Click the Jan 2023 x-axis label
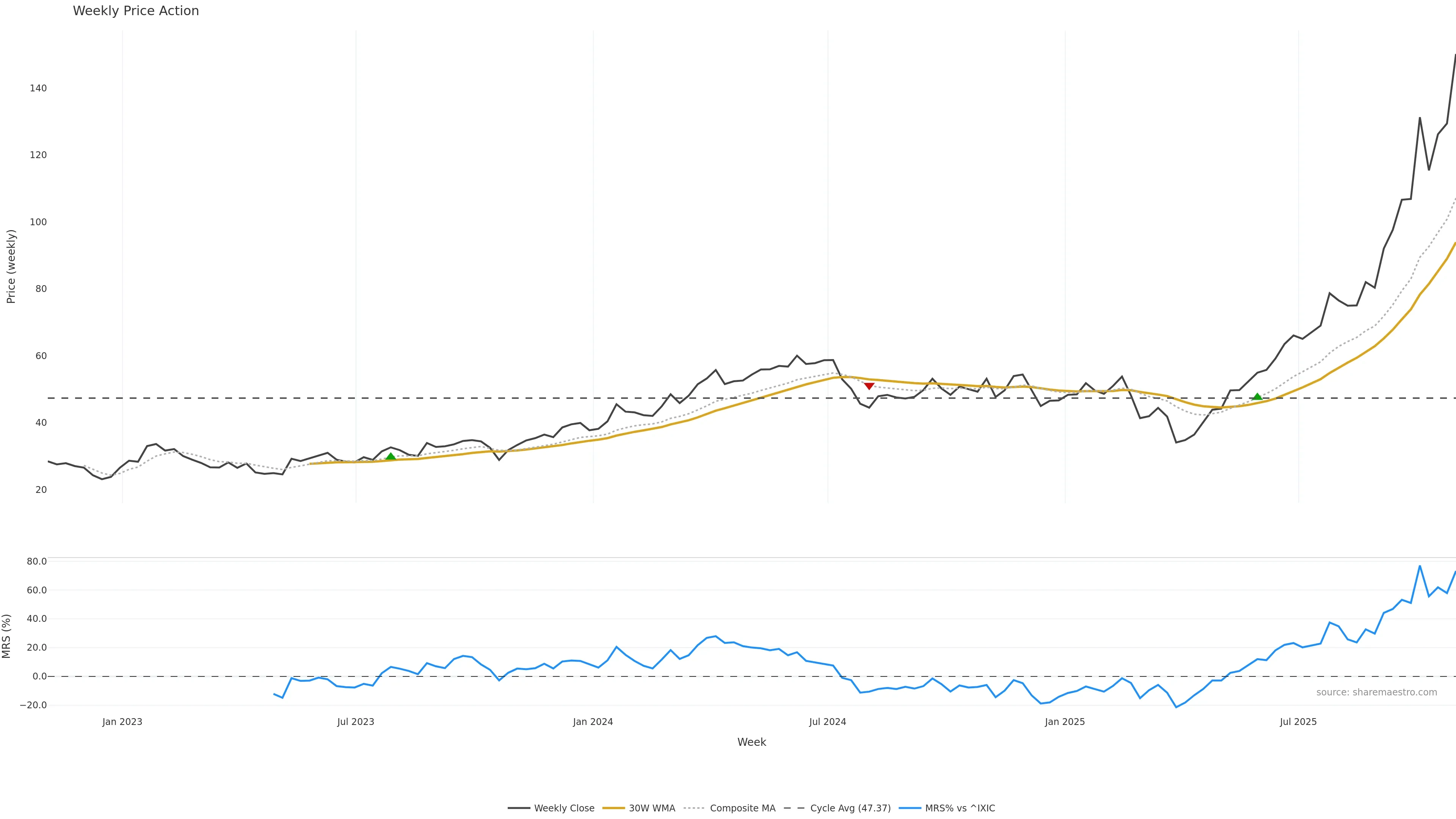This screenshot has width=1456, height=819. tap(122, 722)
